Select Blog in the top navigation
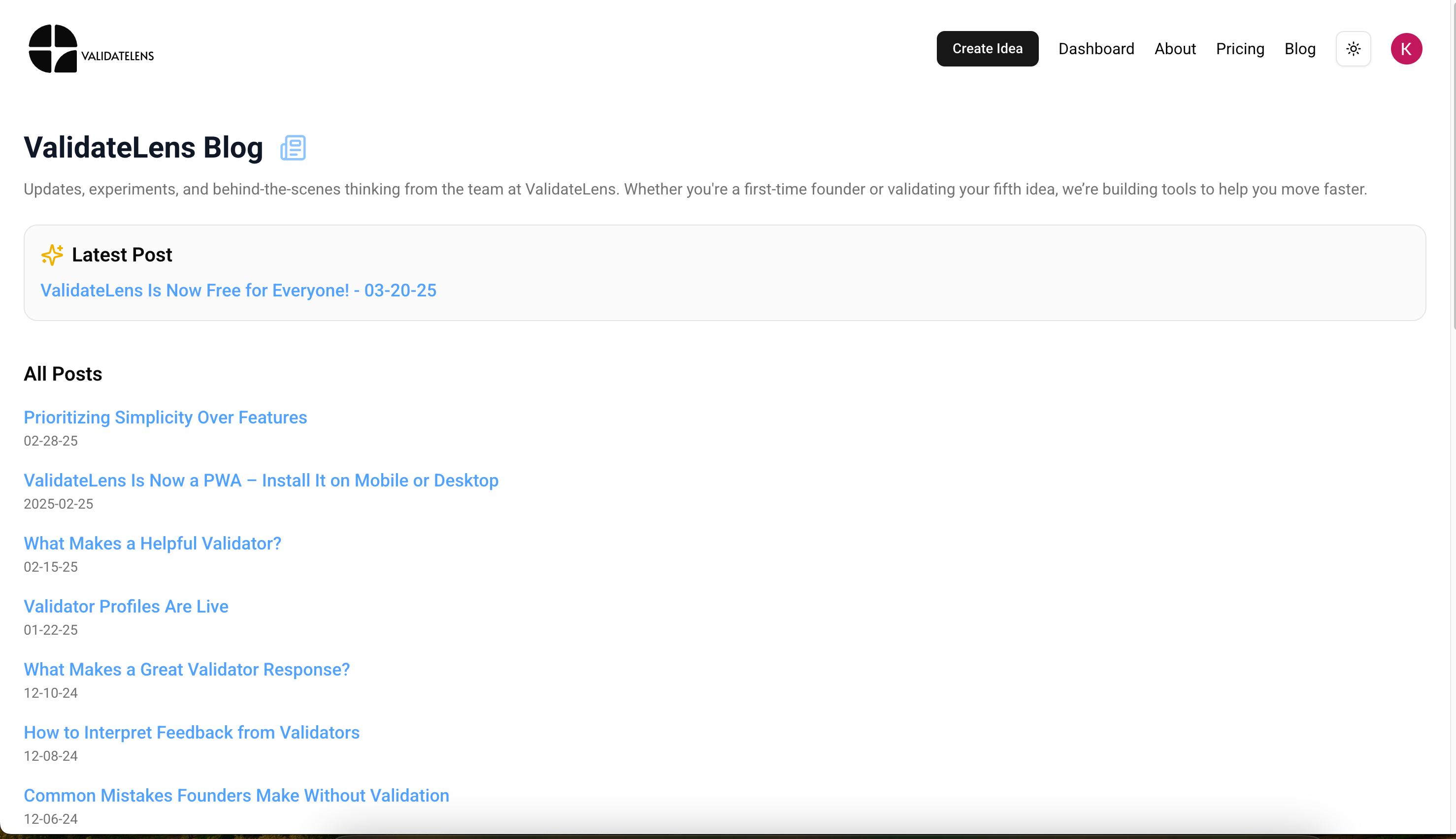 (1300, 49)
